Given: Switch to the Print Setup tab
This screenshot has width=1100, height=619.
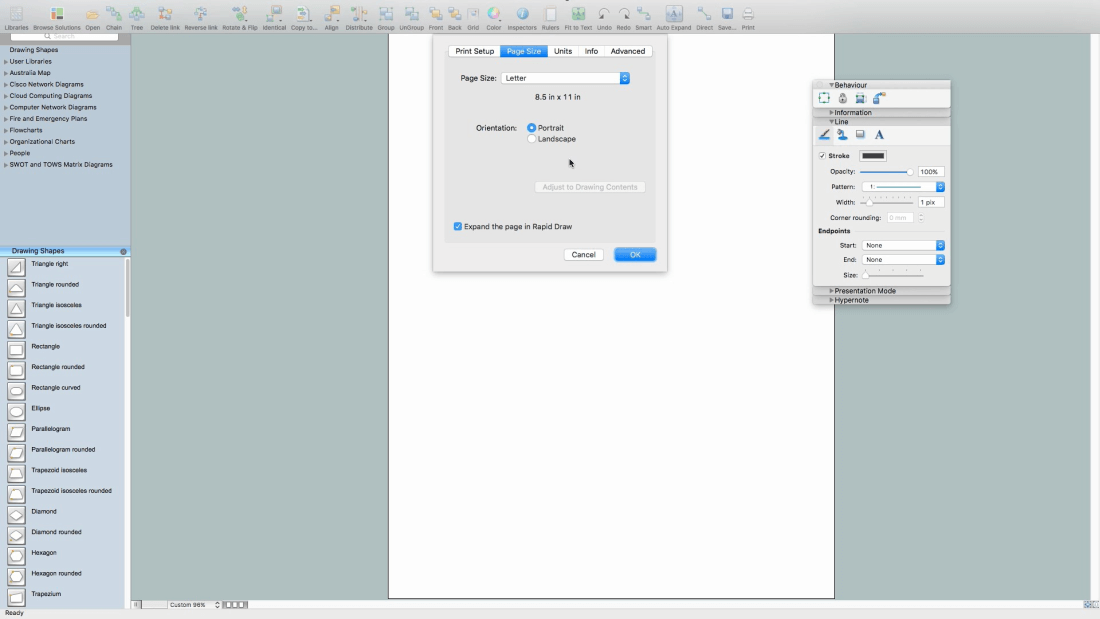Looking at the screenshot, I should pos(474,51).
